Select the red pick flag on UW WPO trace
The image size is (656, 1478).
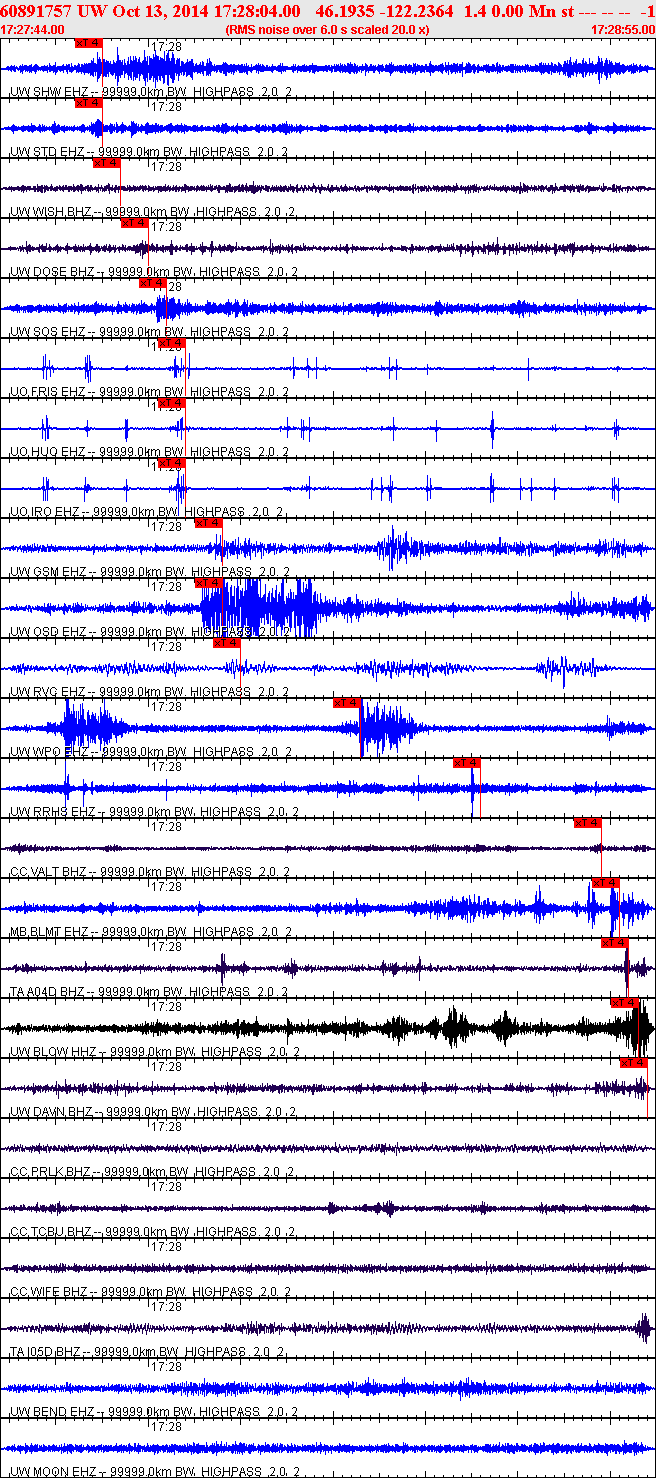[x=347, y=703]
